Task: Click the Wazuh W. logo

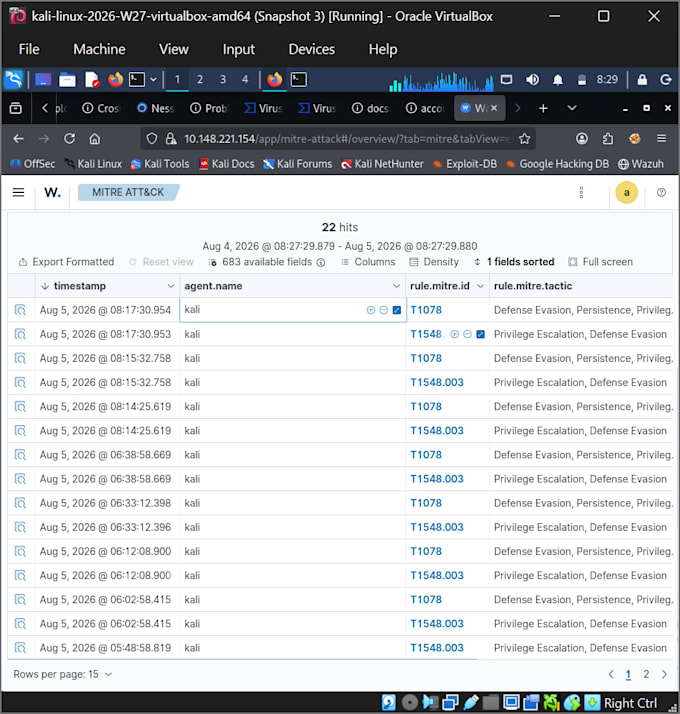Action: pos(52,193)
